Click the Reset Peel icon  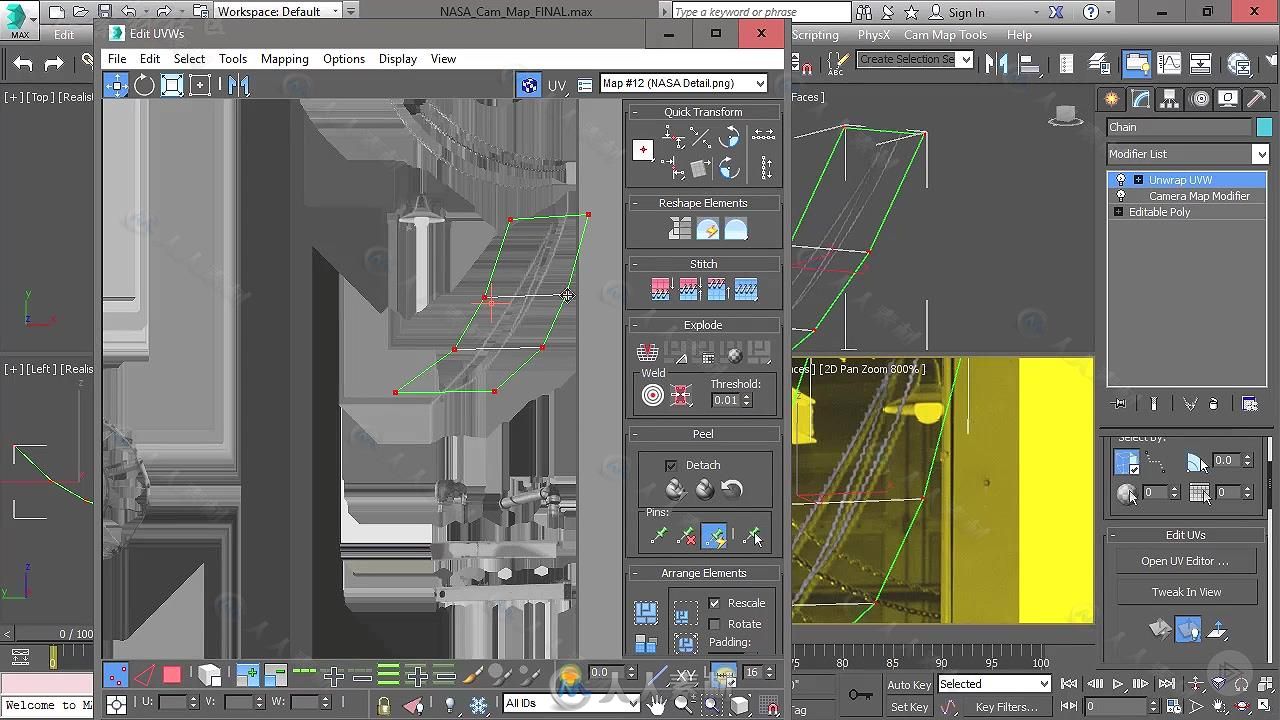coord(732,489)
